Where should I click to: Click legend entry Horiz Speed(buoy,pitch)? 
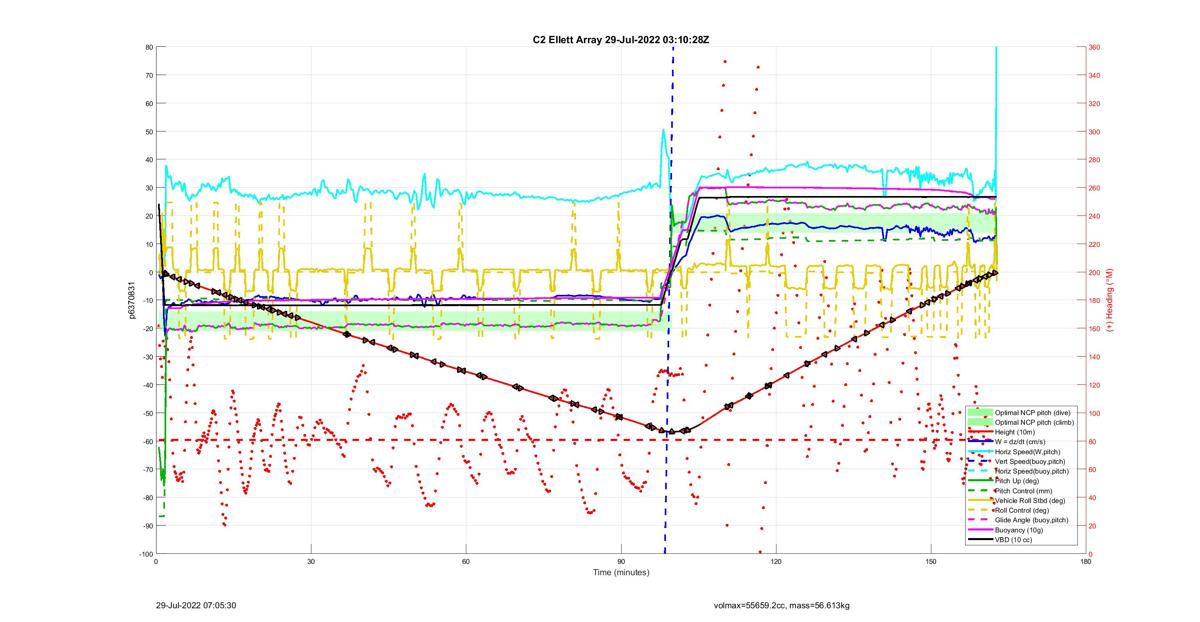1034,471
